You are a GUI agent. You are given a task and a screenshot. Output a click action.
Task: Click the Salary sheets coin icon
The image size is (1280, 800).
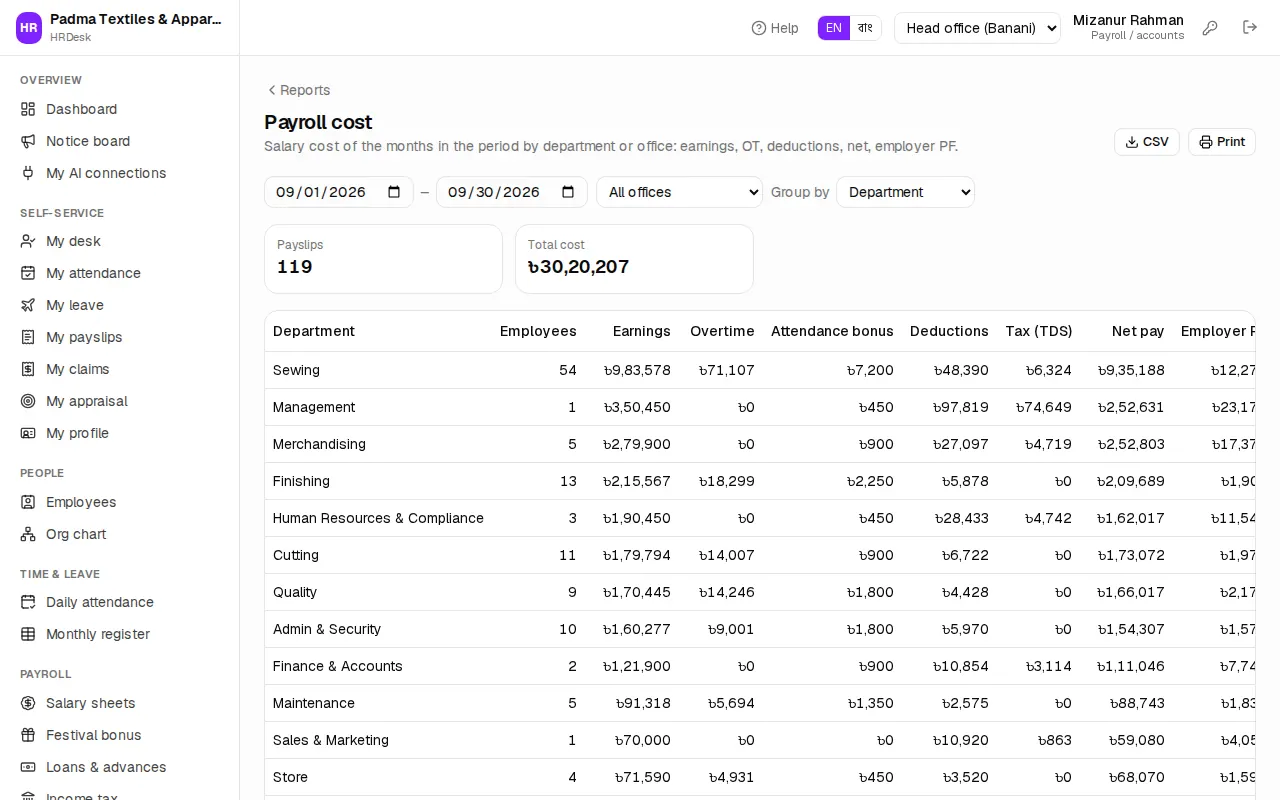[x=28, y=703]
